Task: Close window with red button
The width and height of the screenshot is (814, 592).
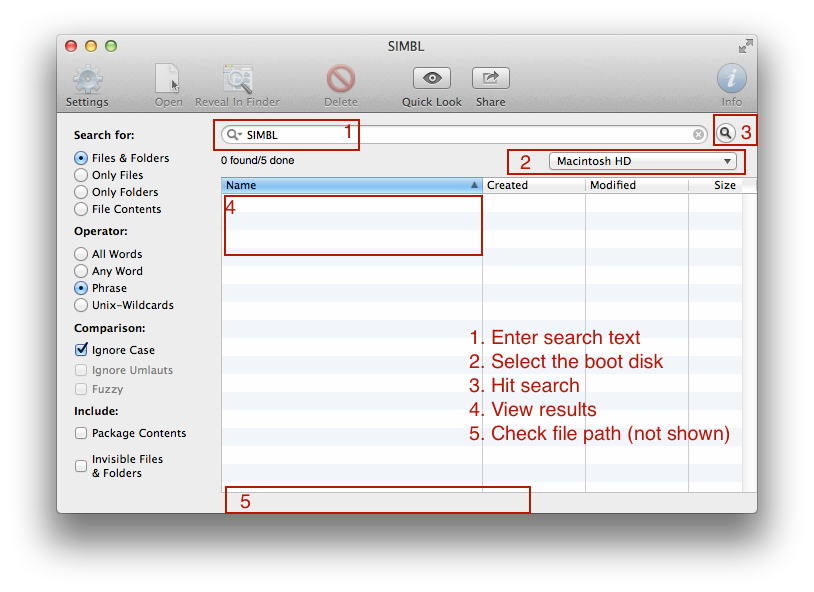Action: click(x=71, y=46)
